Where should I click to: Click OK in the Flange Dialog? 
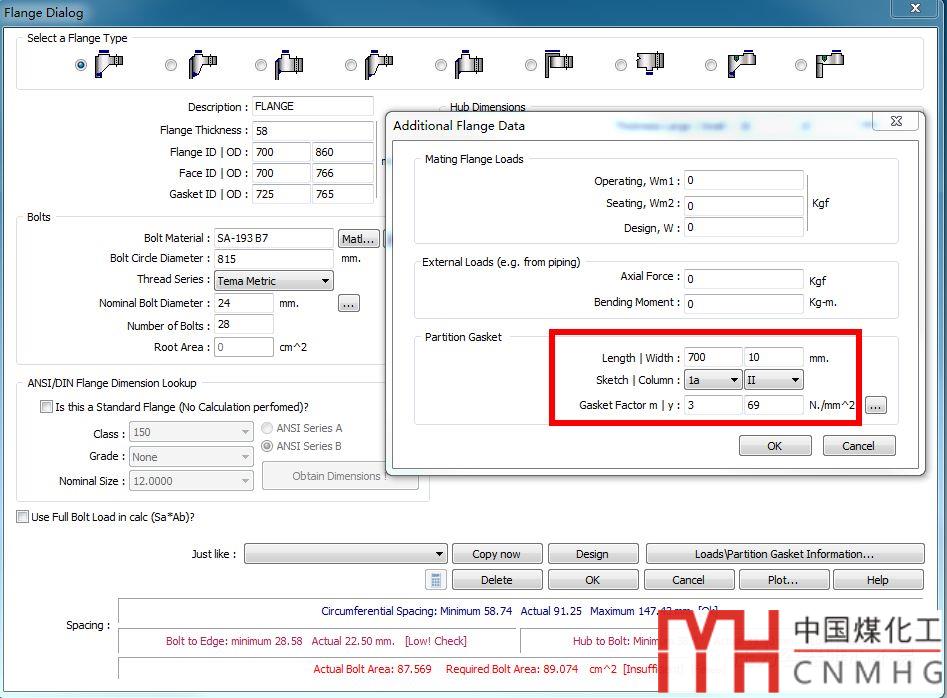click(592, 580)
